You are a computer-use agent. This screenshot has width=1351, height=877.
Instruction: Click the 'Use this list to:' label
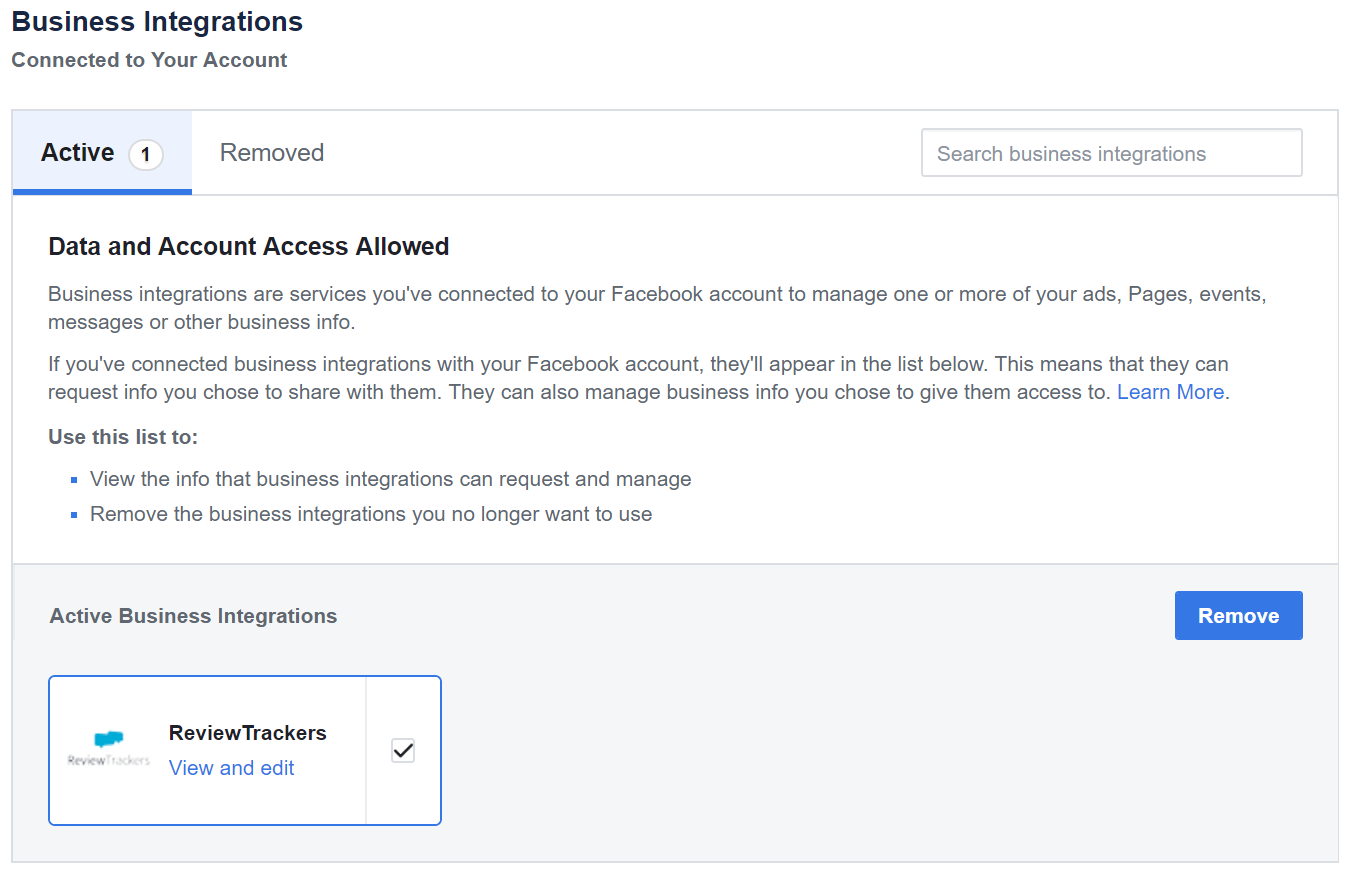tap(123, 437)
